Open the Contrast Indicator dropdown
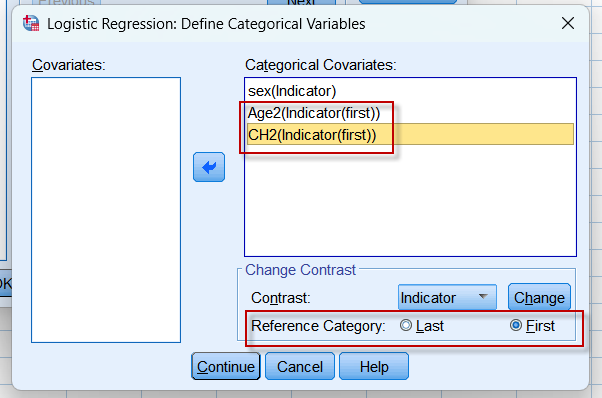 447,297
